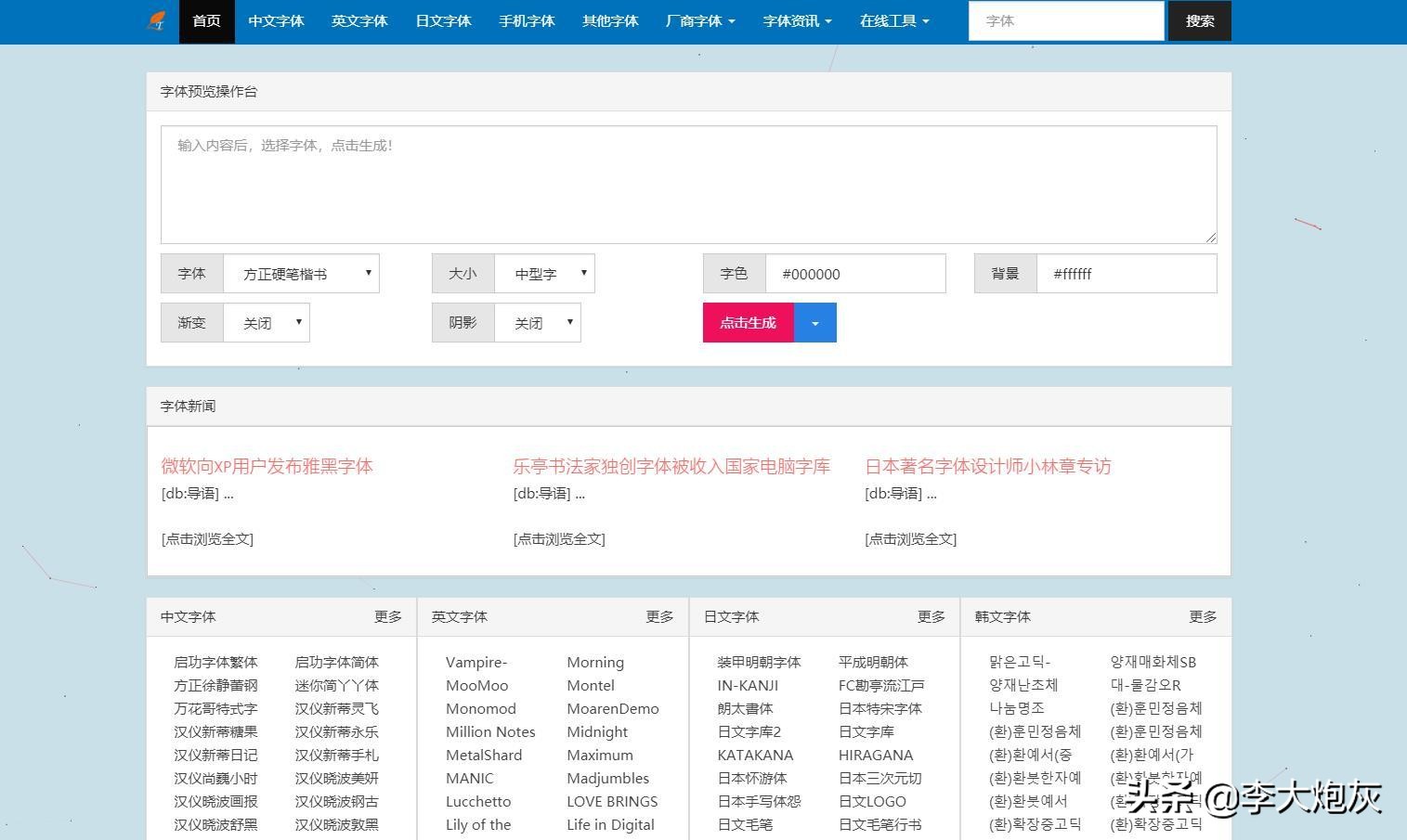Expand the arrow beside 点击生成

point(814,322)
